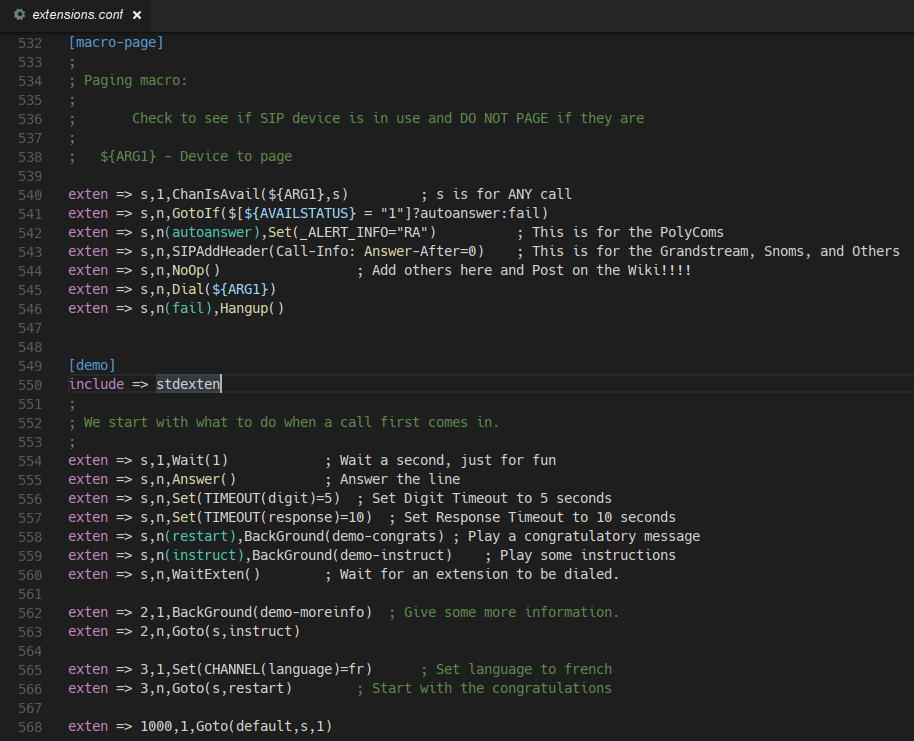Click the GotoIf AVAILSTATUS line

(308, 213)
